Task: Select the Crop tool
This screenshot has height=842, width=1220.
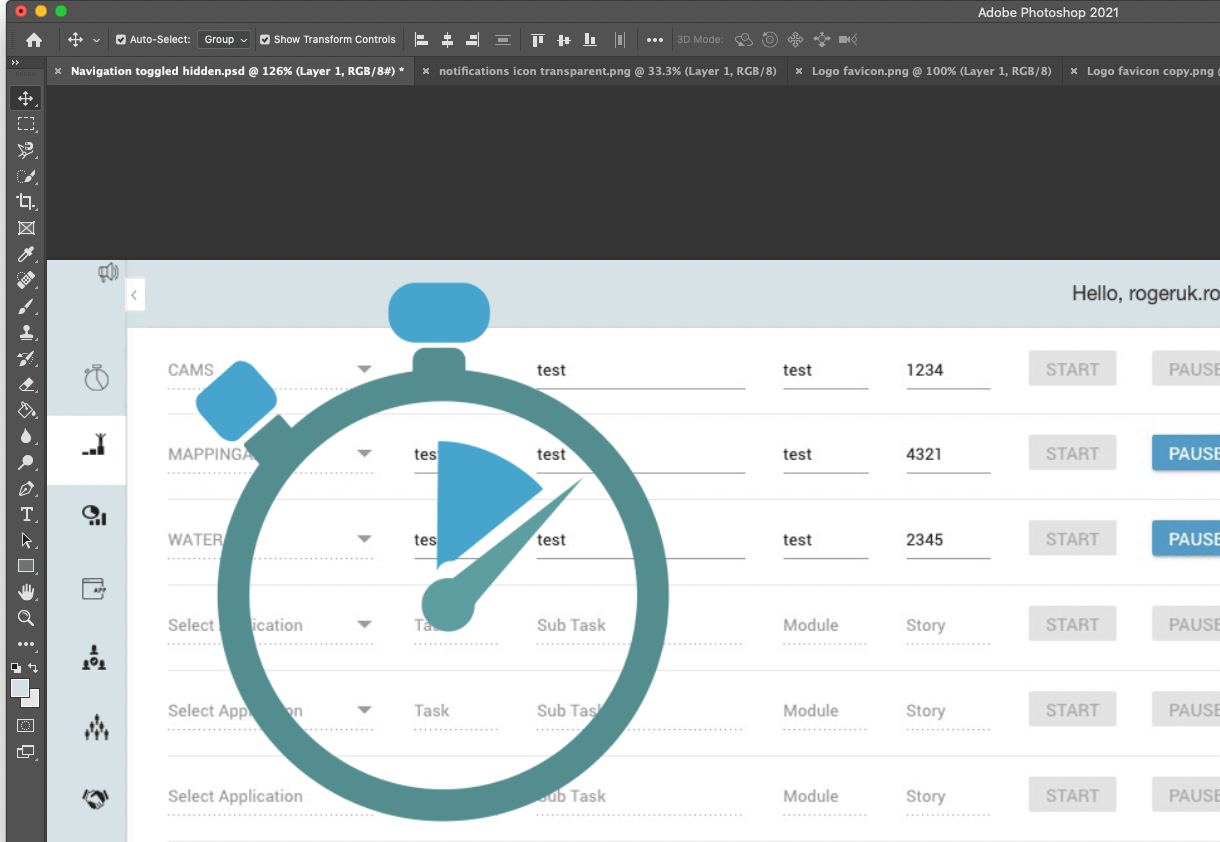Action: [26, 202]
